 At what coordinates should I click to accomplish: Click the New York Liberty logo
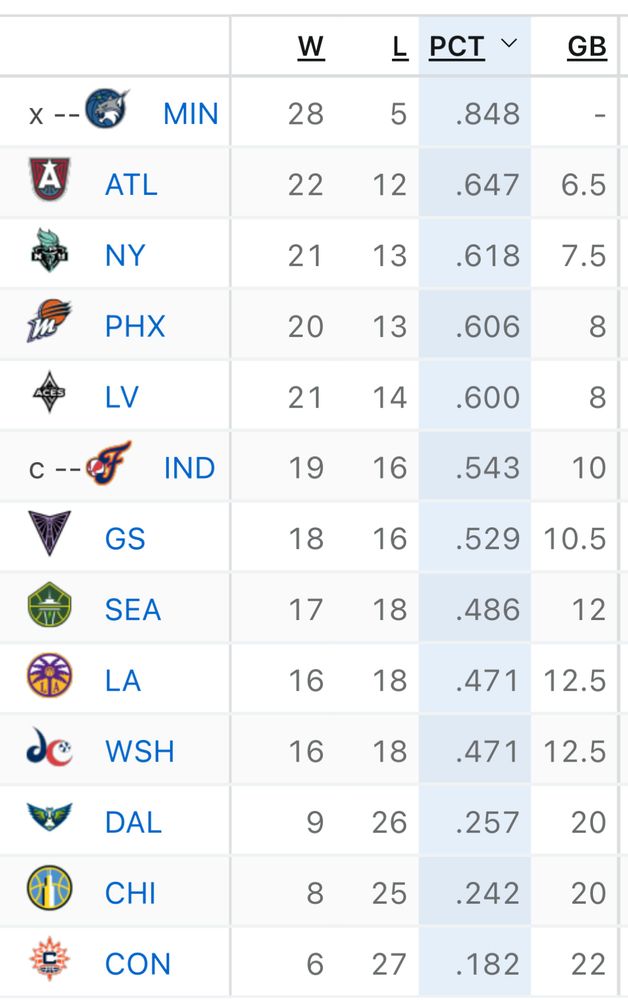[50, 250]
